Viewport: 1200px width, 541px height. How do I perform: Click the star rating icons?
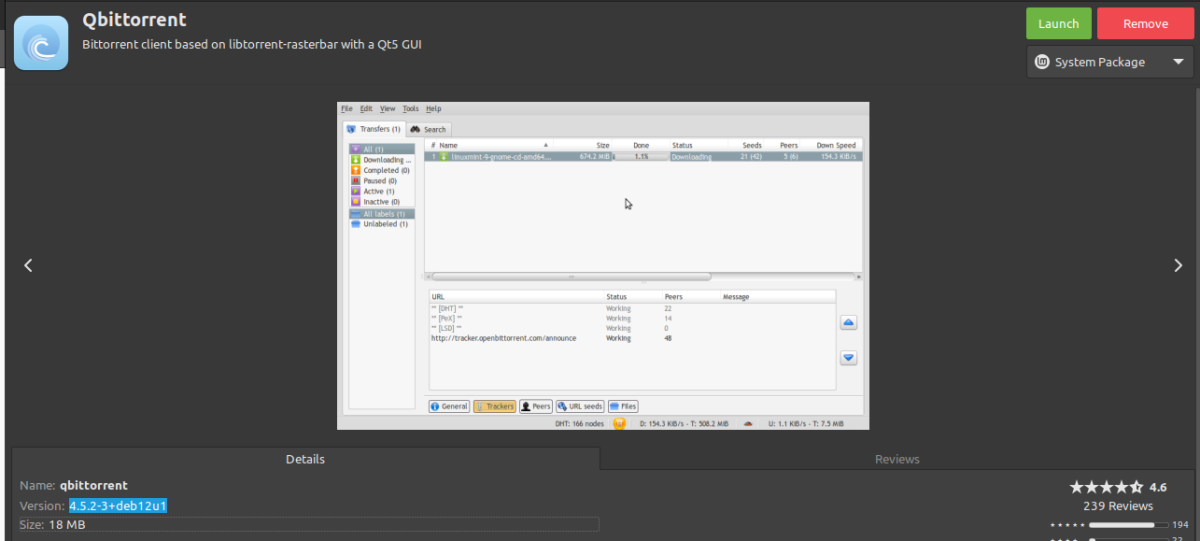tap(1106, 487)
